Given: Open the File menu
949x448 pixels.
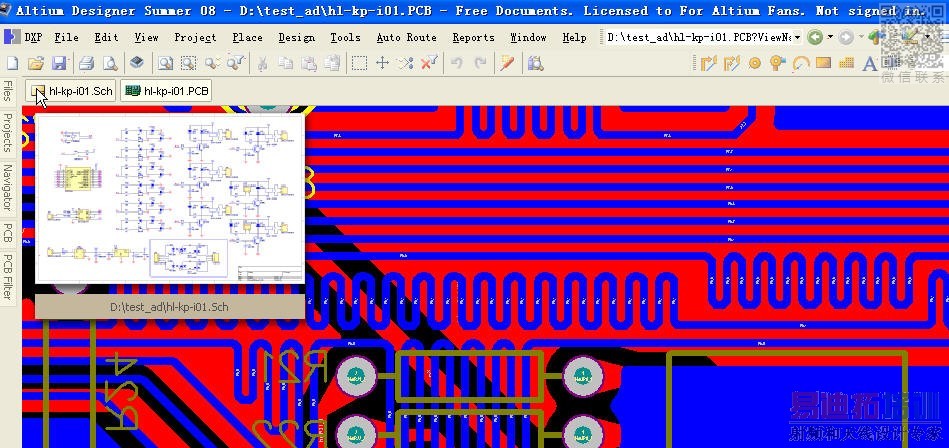Looking at the screenshot, I should (66, 38).
